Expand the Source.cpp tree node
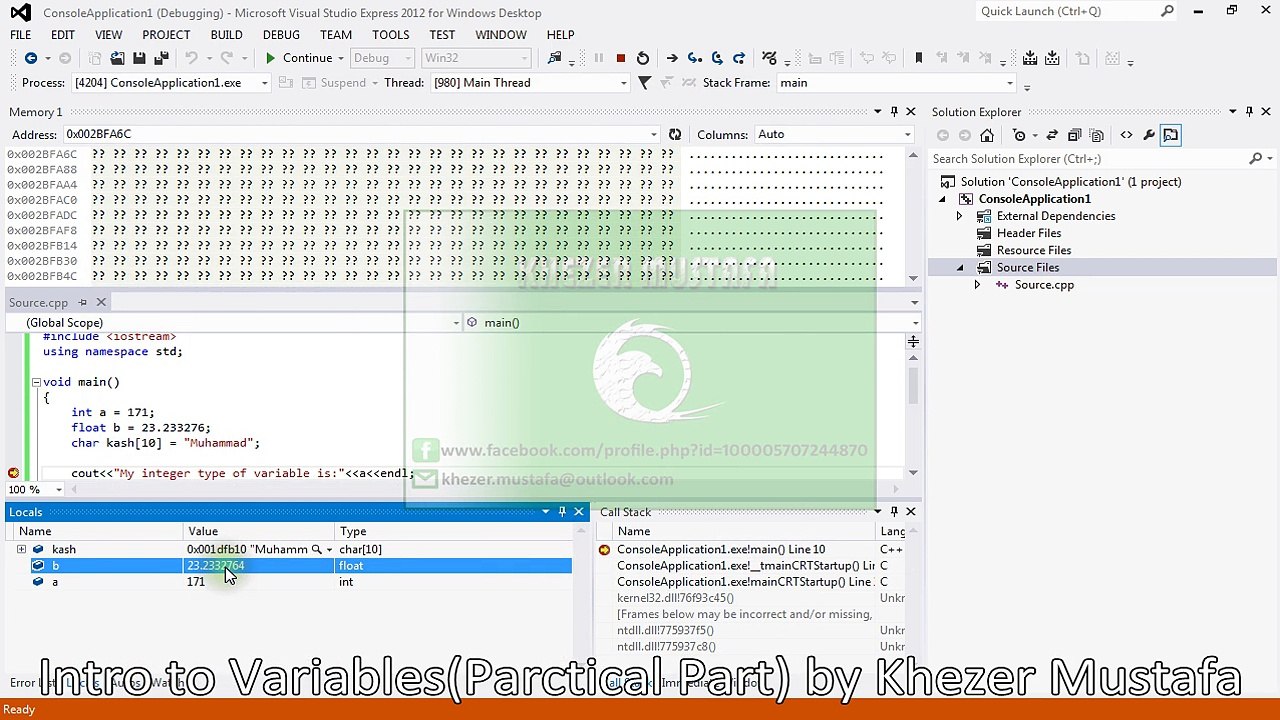This screenshot has height=720, width=1280. click(977, 285)
